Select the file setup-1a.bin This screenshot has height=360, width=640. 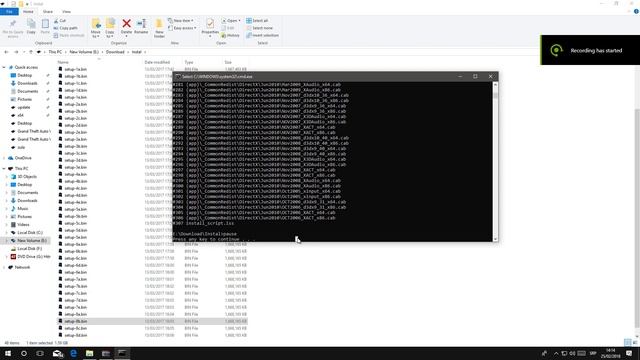coord(76,69)
